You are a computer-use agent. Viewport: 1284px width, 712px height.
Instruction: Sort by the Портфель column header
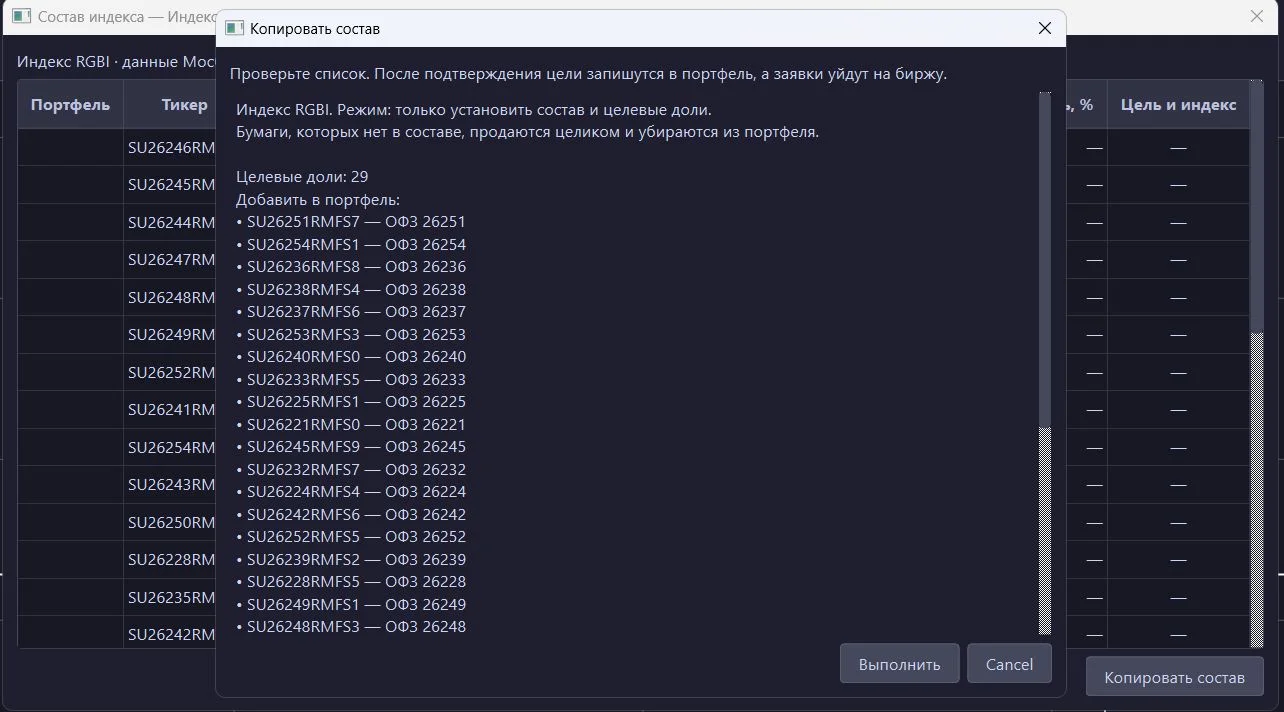[70, 105]
